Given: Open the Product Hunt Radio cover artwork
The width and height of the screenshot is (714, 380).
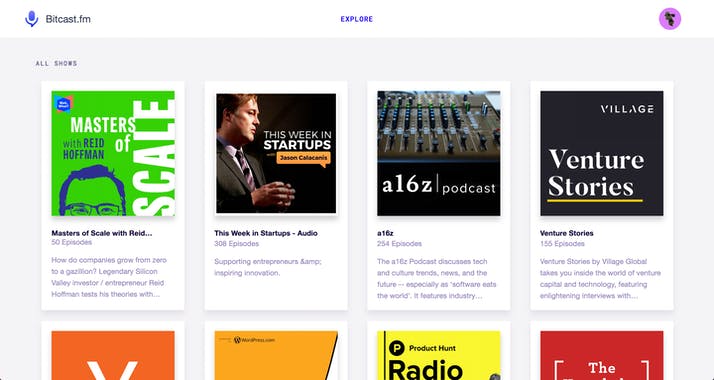Looking at the screenshot, I should 439,355.
